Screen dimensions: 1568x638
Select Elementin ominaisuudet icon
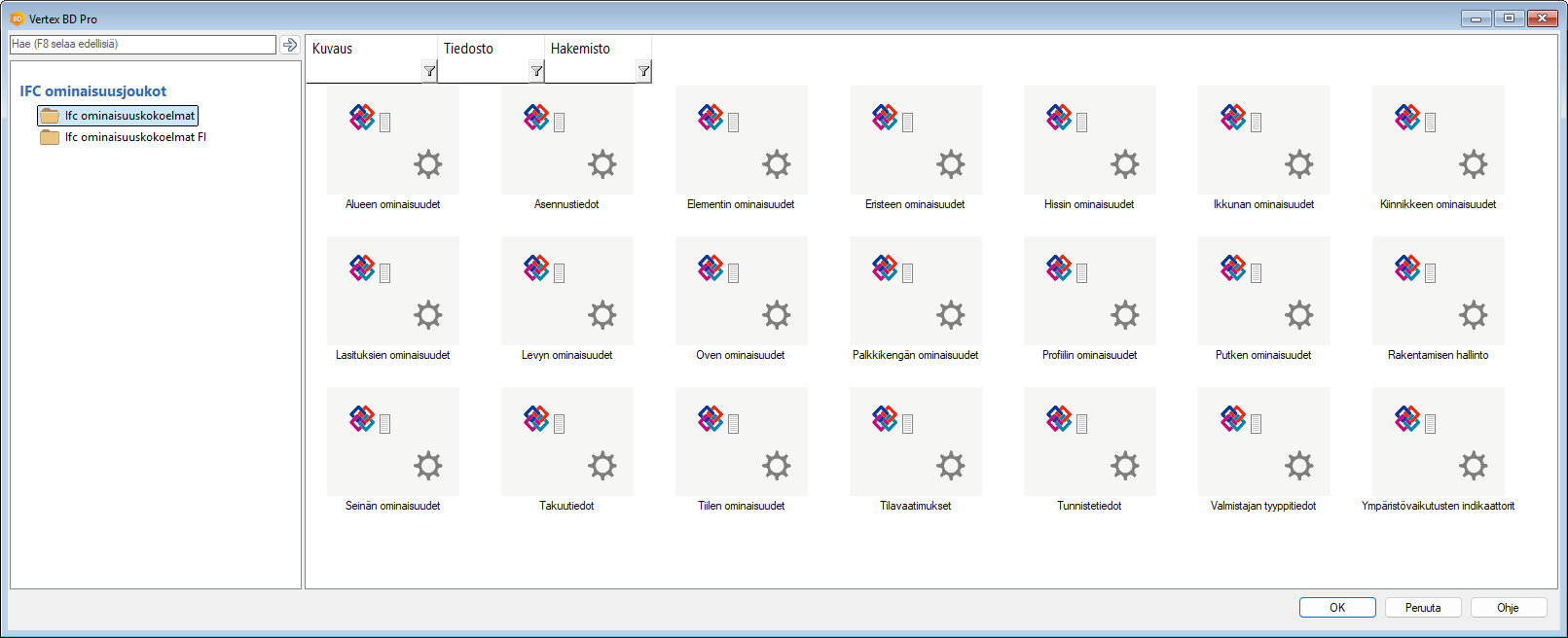click(x=742, y=140)
